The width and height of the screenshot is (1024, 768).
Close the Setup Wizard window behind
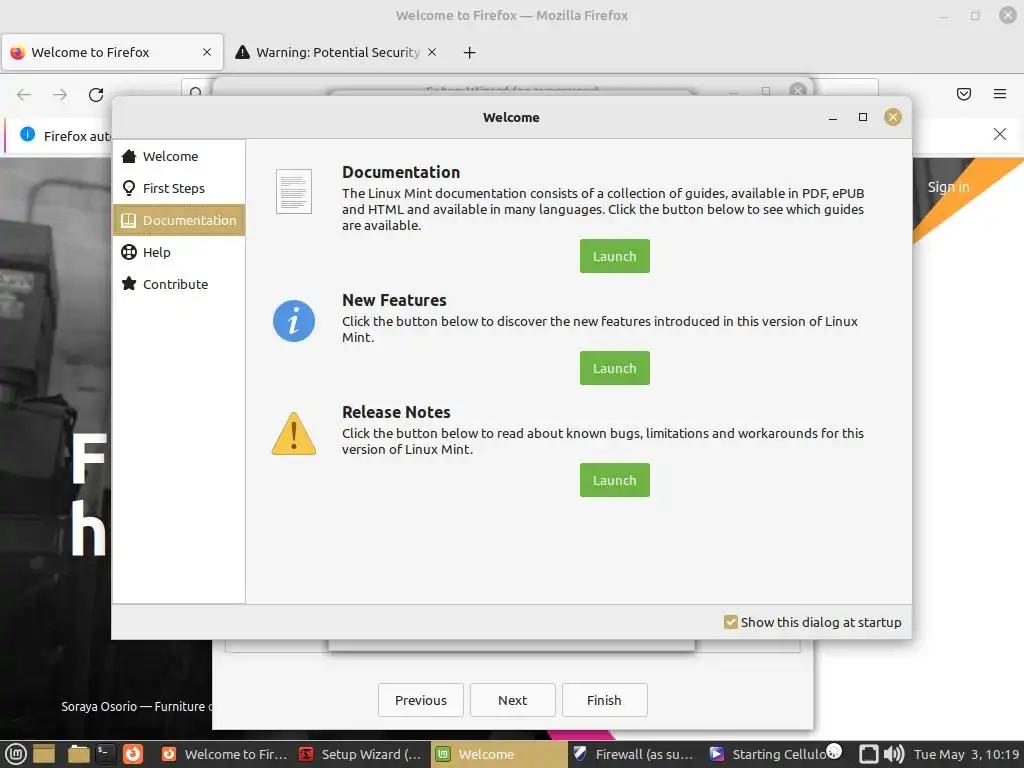coord(797,89)
